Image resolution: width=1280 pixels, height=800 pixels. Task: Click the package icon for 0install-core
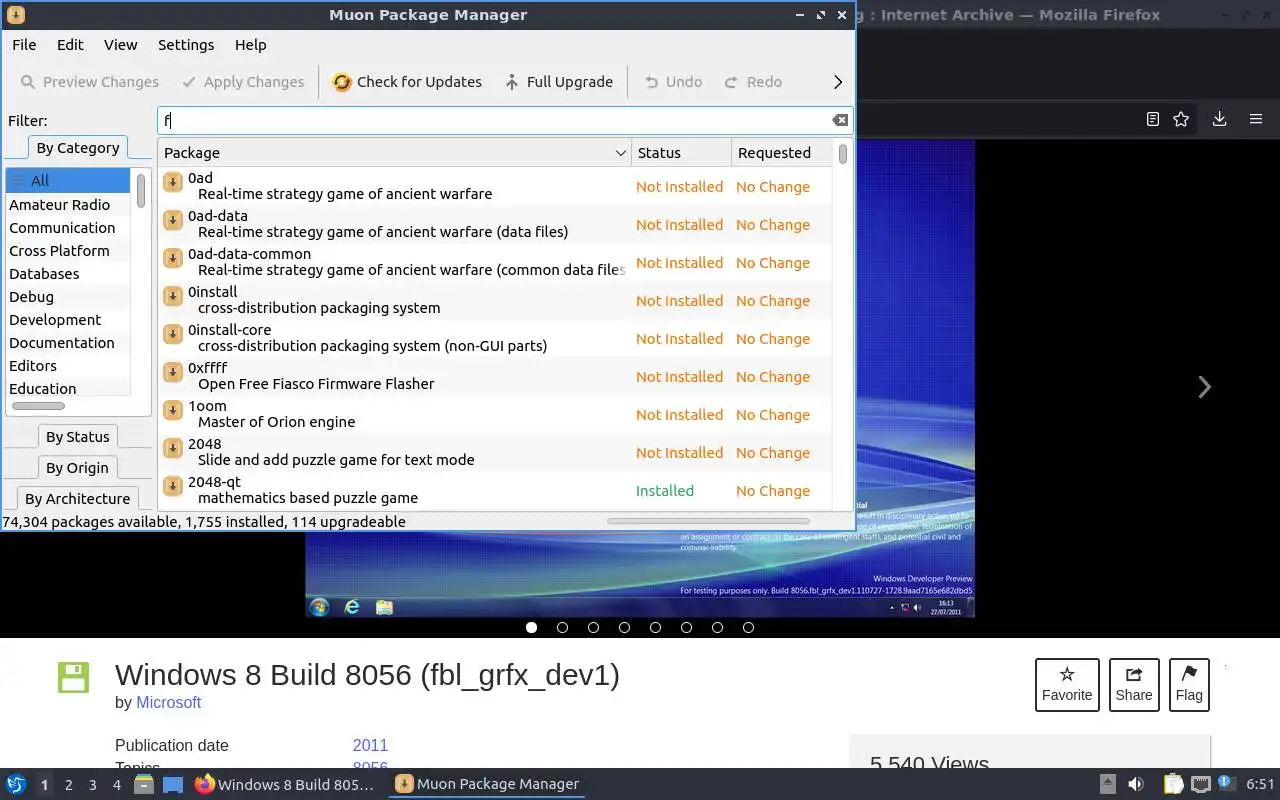click(x=172, y=333)
